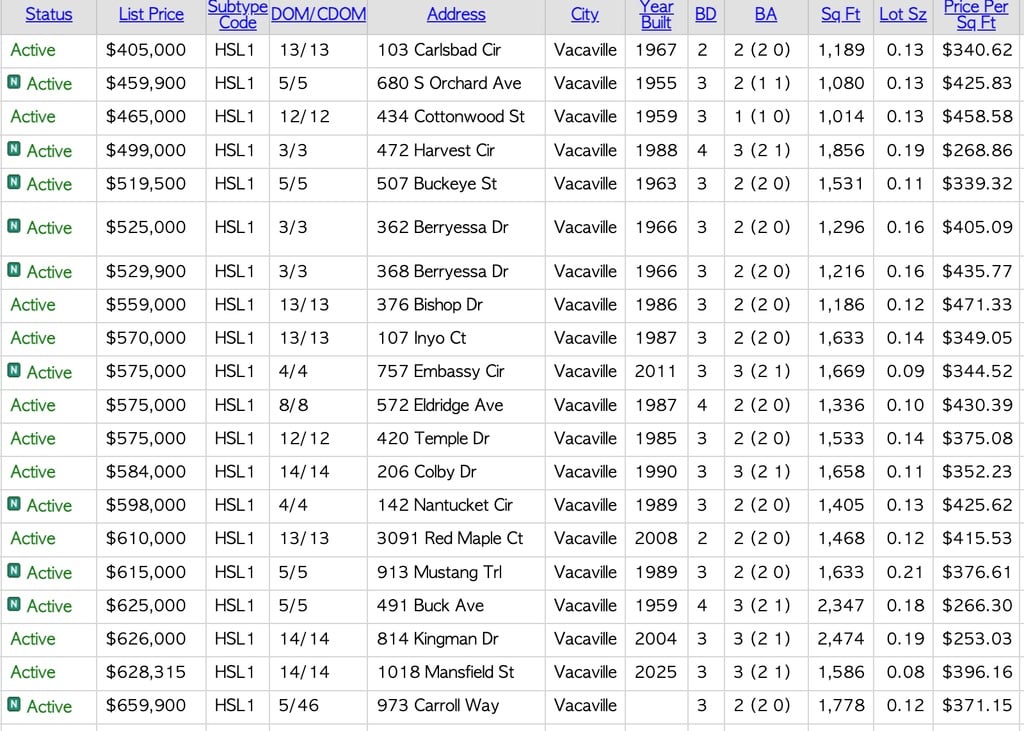
Task: Open the Active status link for 103 Carlsbad Cir
Action: point(33,50)
